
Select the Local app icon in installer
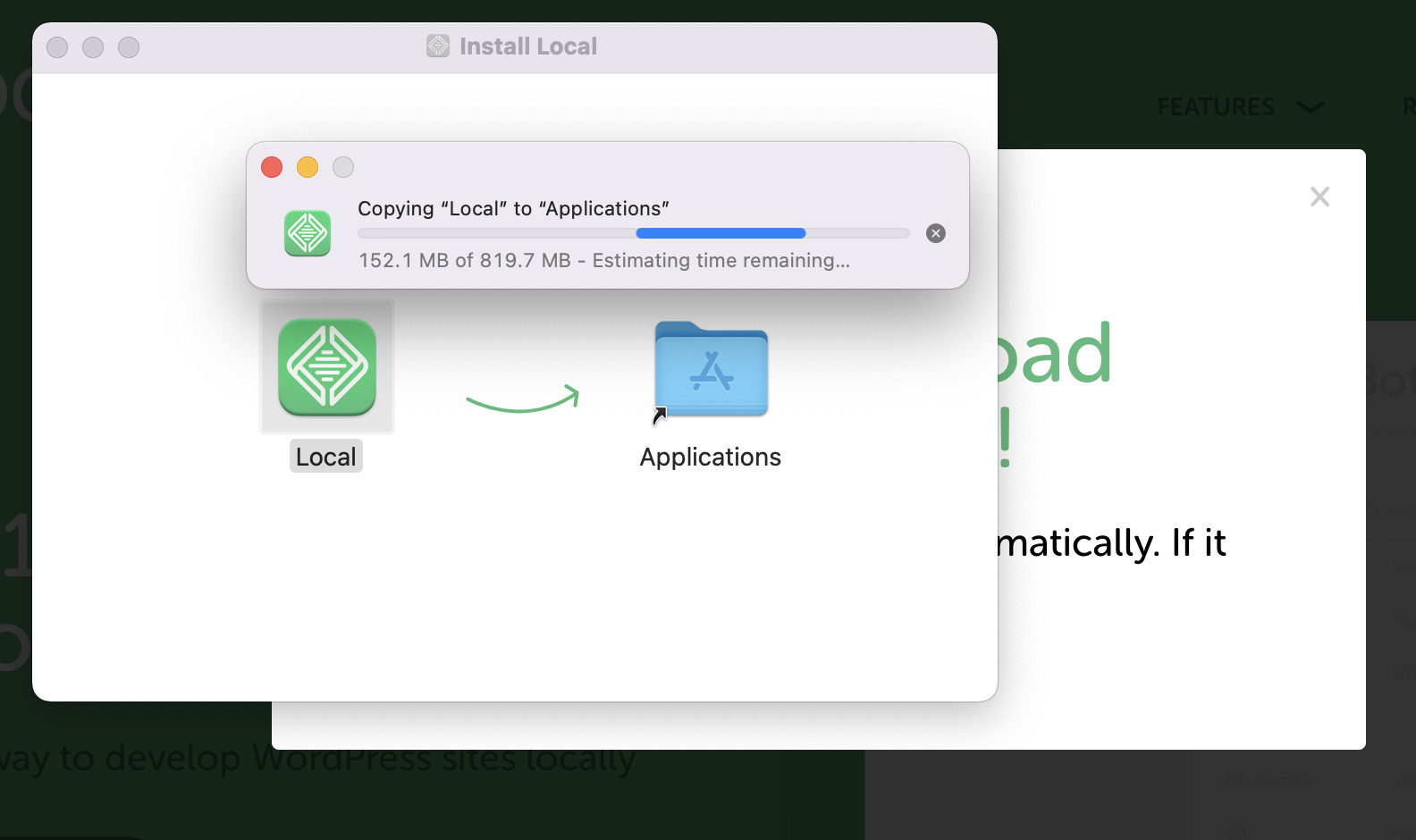[326, 367]
